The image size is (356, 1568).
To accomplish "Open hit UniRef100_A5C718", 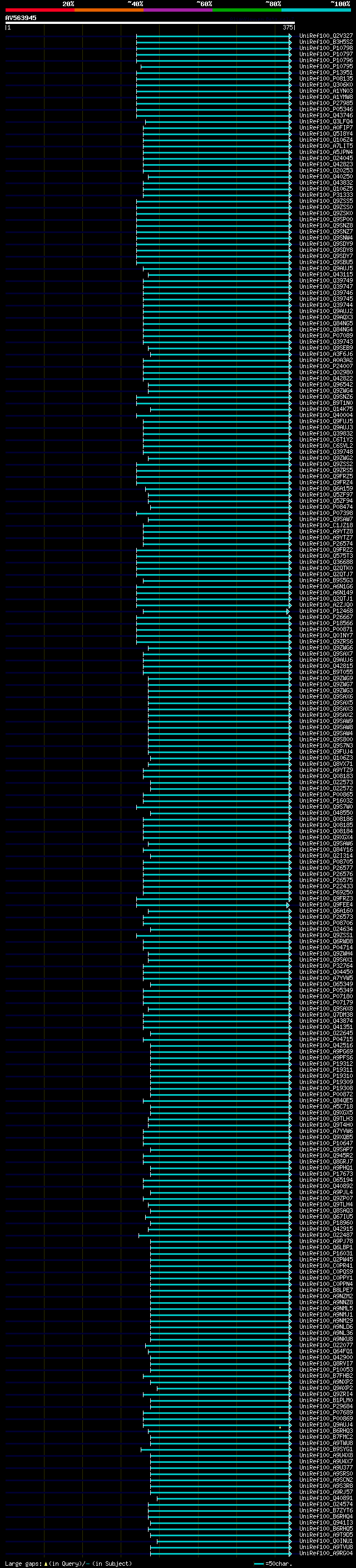I will tap(325, 1106).
